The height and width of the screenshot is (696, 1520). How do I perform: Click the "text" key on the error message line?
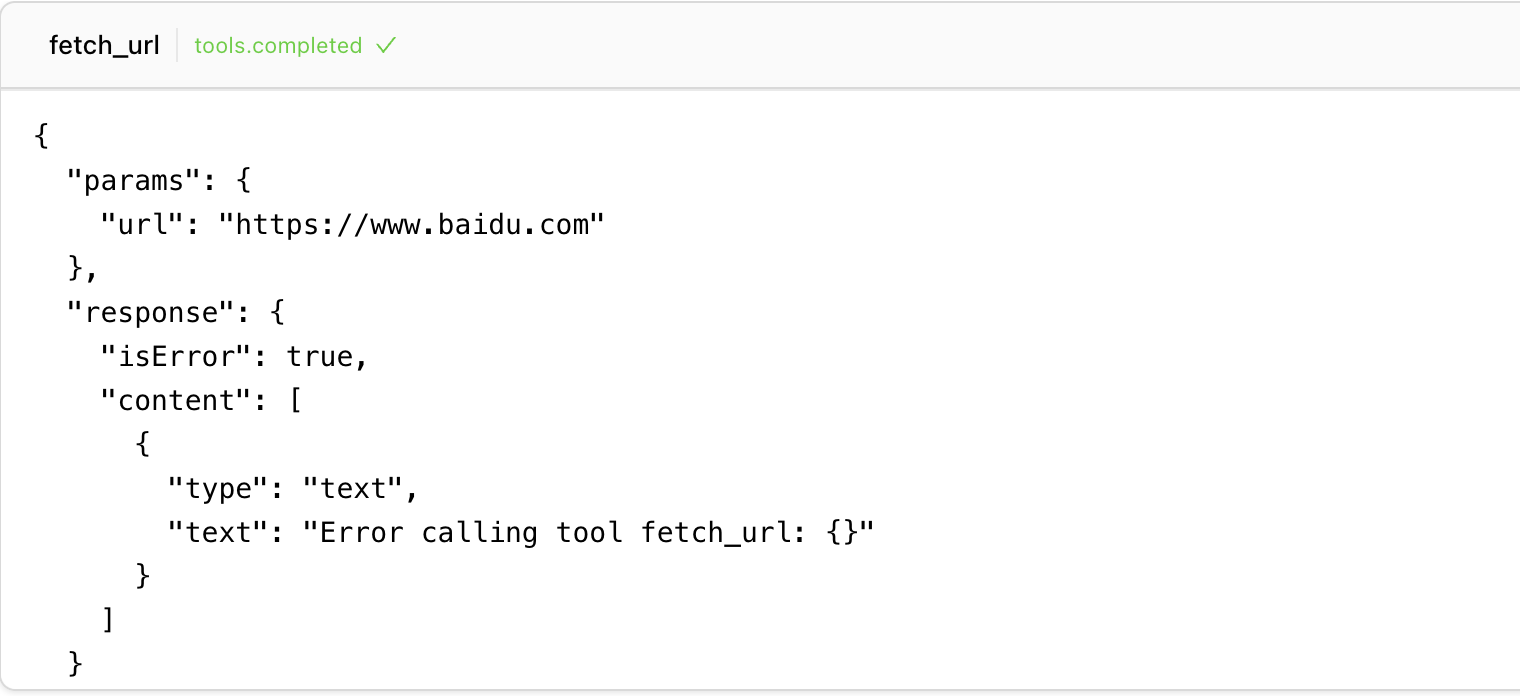tap(218, 532)
